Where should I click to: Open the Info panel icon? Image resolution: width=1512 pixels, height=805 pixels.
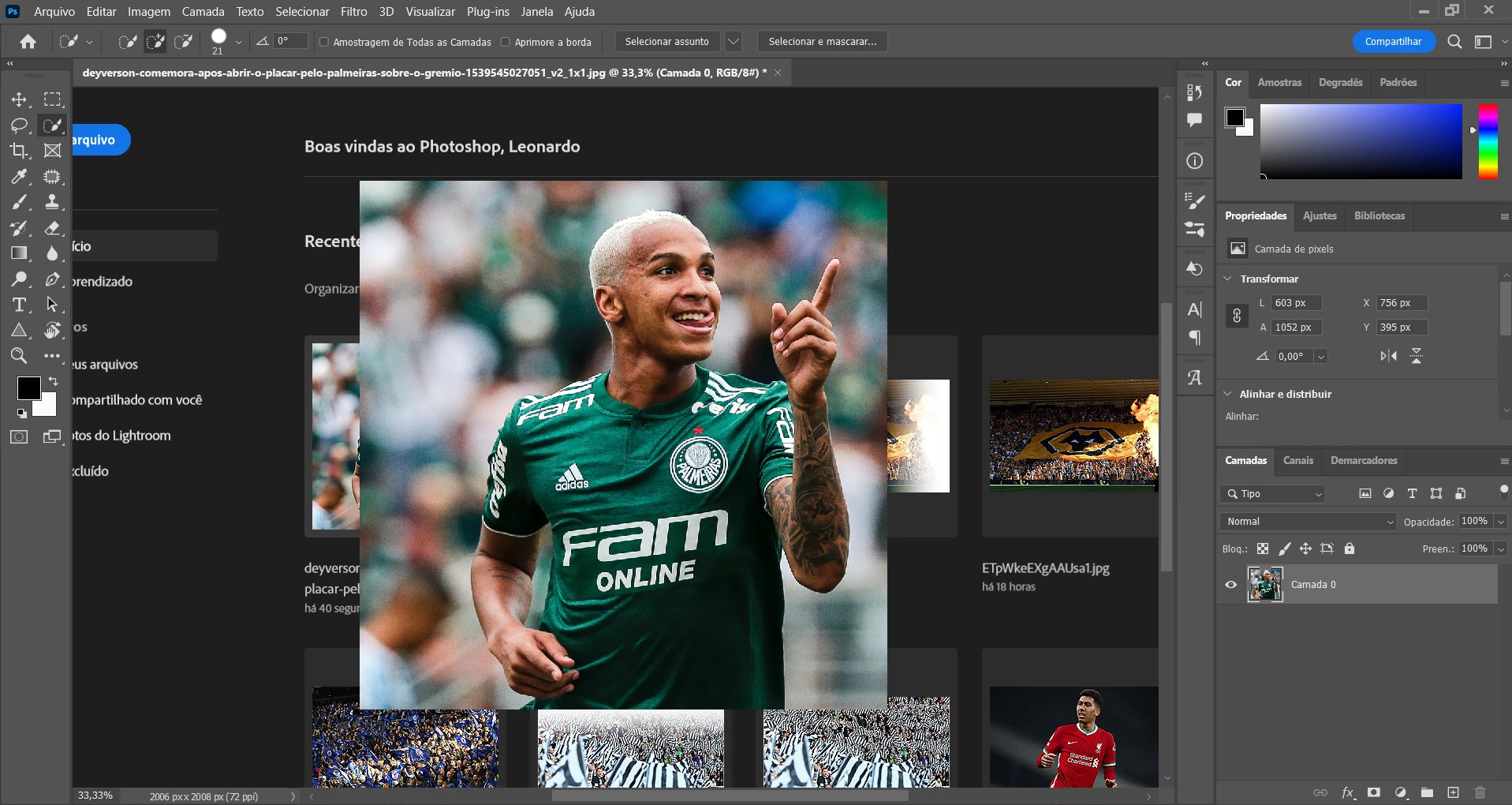point(1195,161)
